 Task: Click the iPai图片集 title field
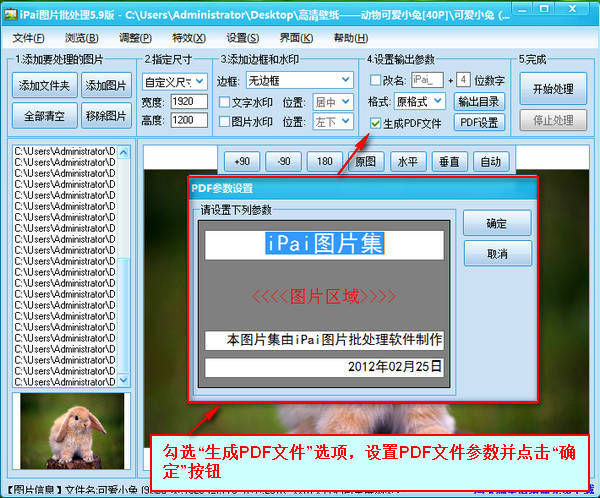coord(324,245)
